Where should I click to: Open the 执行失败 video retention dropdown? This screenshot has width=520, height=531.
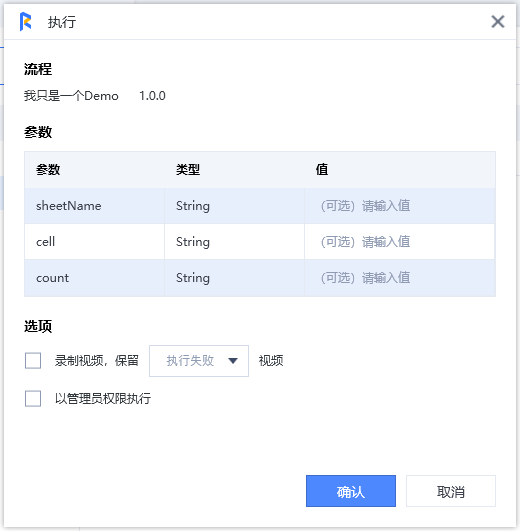coord(199,361)
